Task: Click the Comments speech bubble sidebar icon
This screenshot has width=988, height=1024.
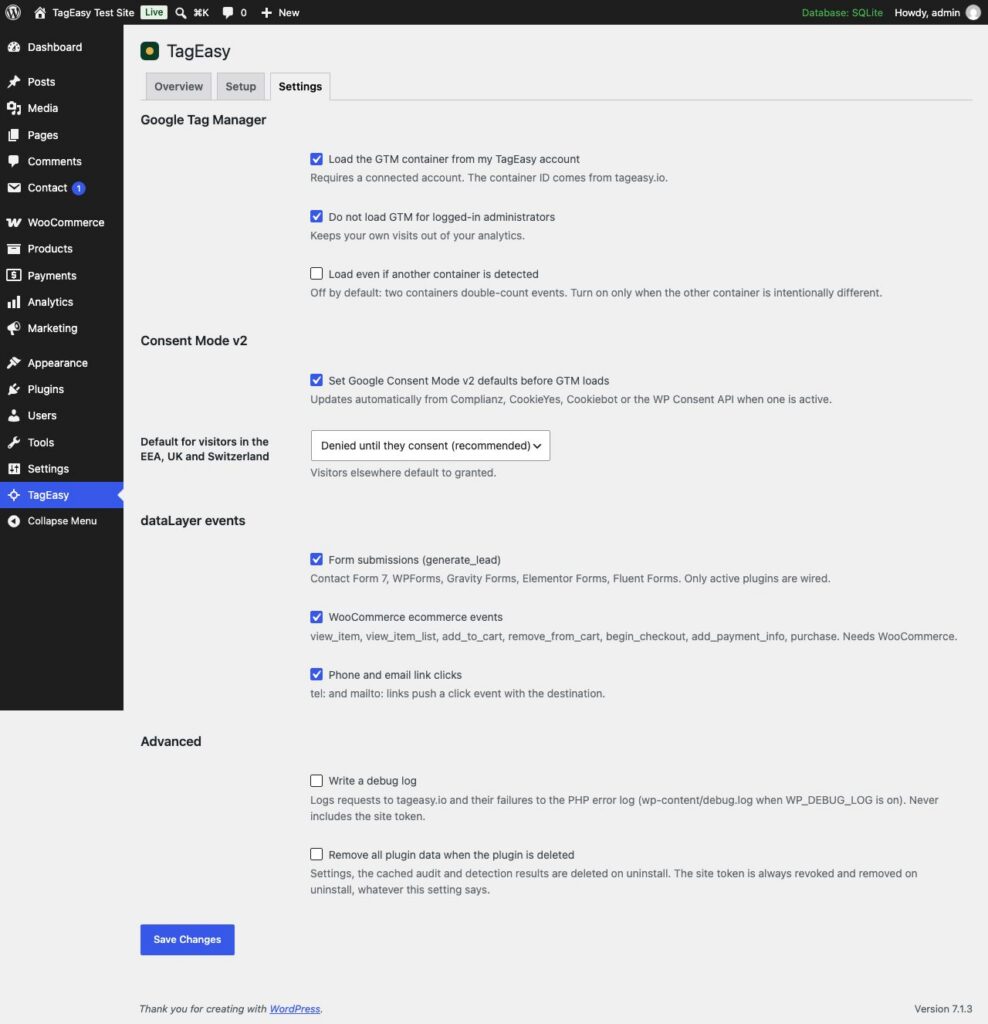Action: click(x=14, y=161)
